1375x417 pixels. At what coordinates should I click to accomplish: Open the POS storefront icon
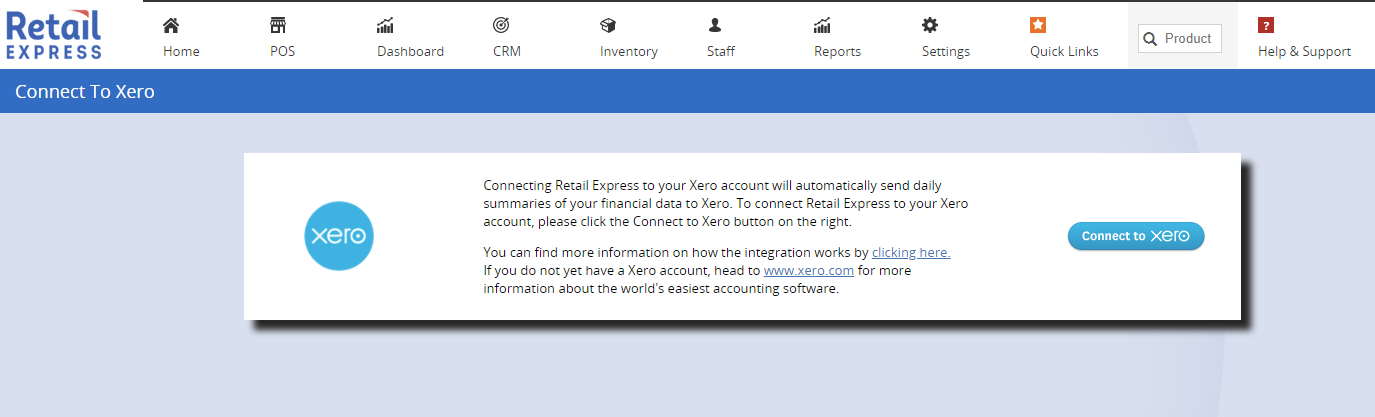click(x=278, y=25)
